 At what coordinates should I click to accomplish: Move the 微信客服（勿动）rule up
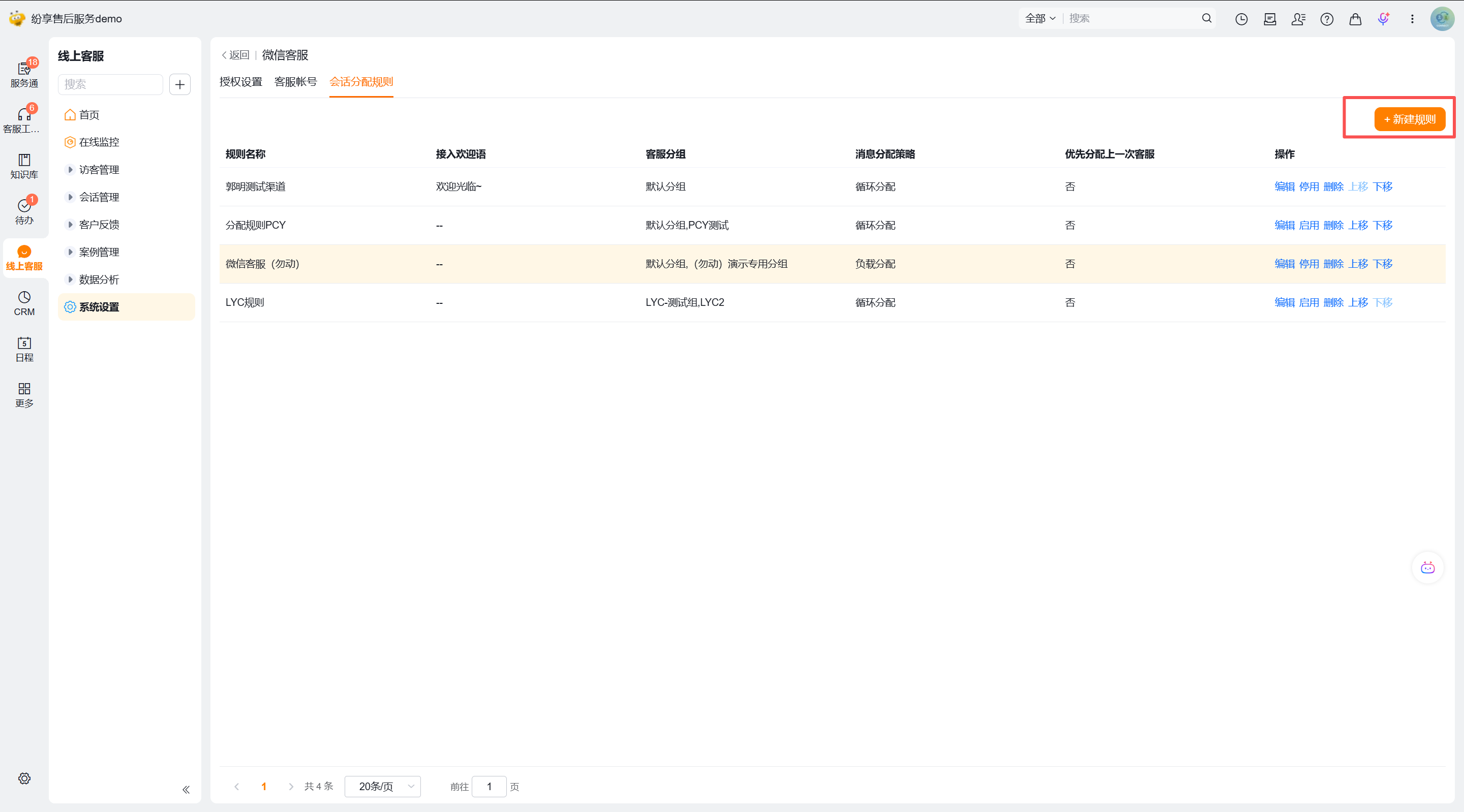tap(1358, 264)
